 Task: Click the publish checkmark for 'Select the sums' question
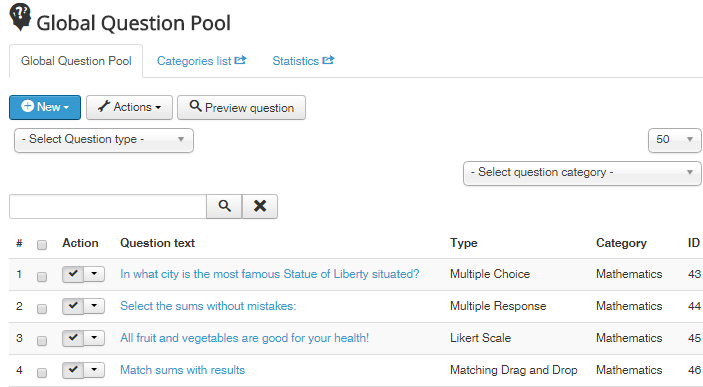click(x=73, y=306)
